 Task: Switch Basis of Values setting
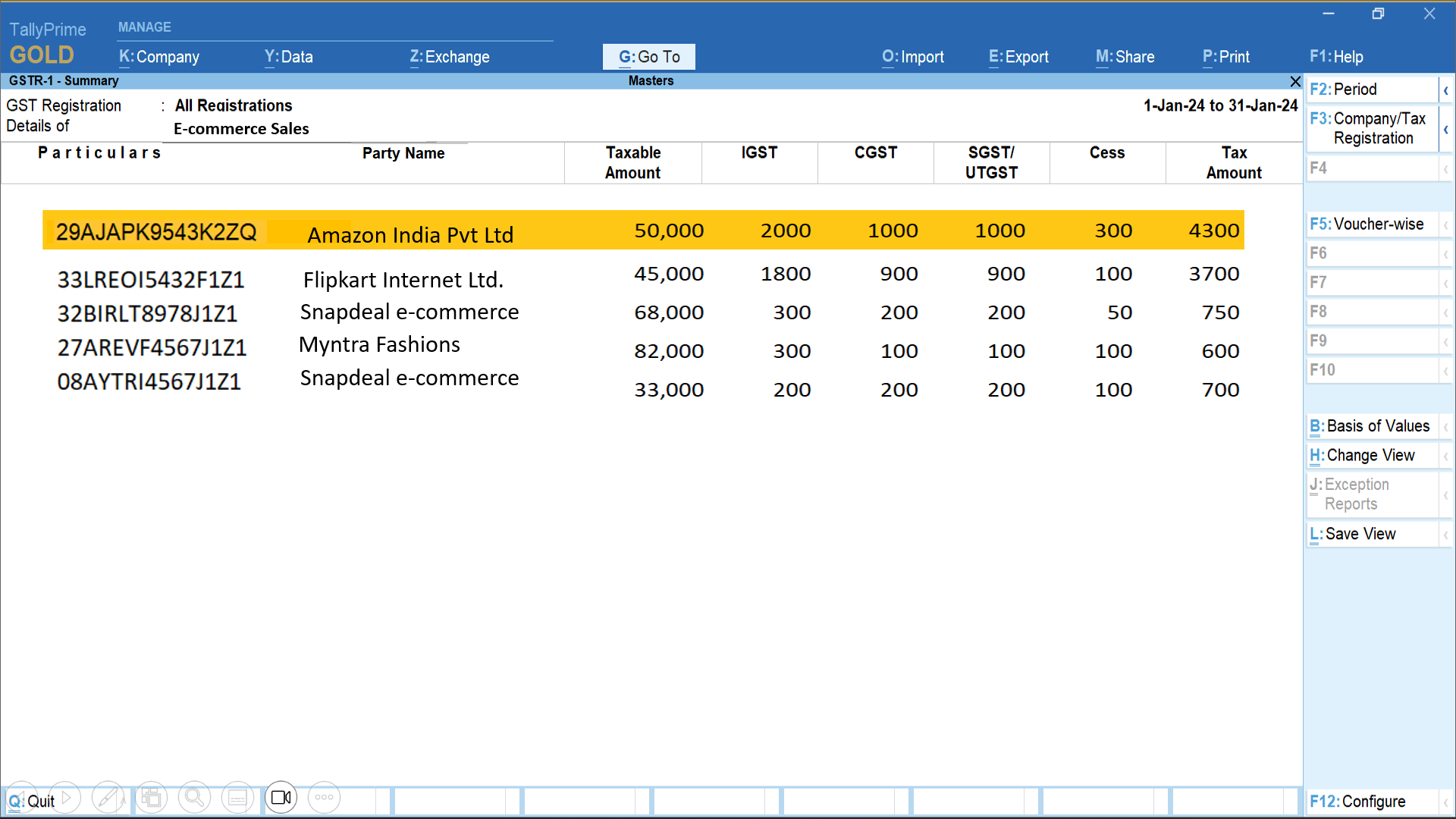click(x=1370, y=426)
